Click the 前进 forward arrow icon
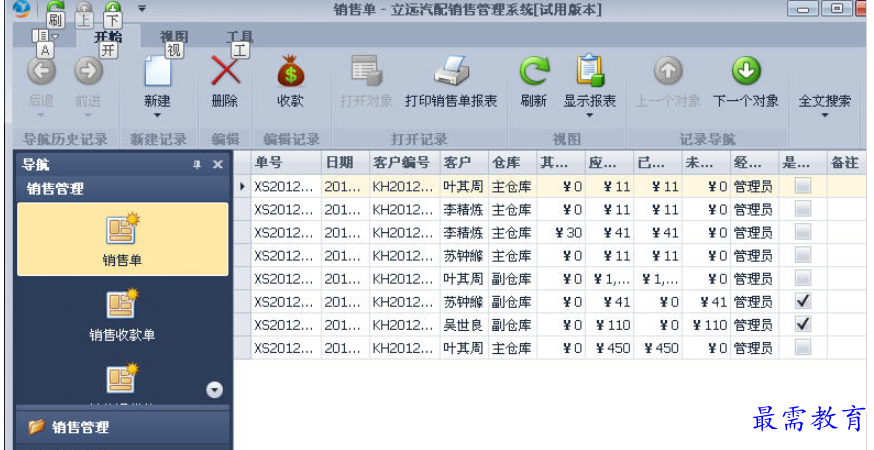 pos(89,71)
